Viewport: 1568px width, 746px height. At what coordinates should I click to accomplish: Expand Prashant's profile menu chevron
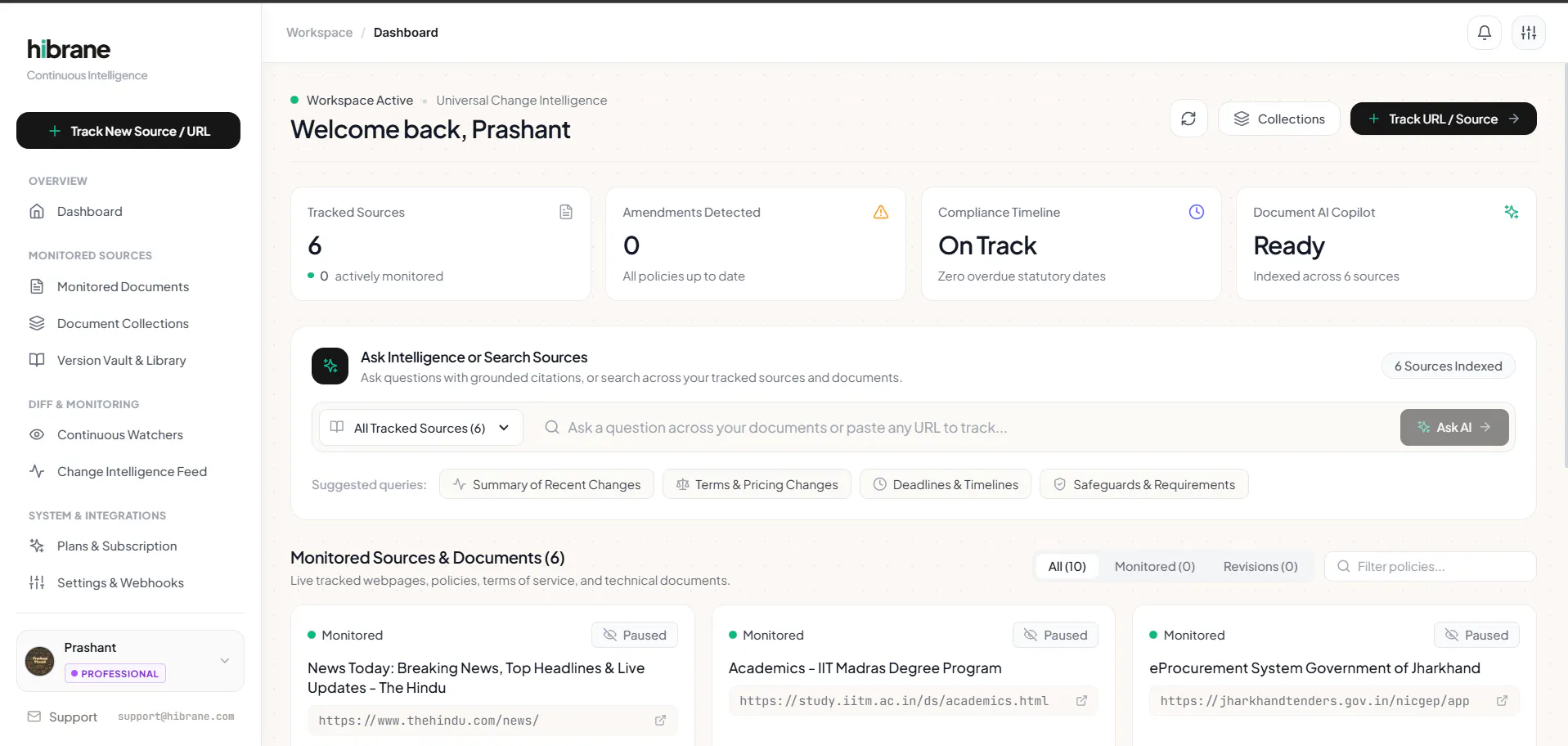coord(225,661)
